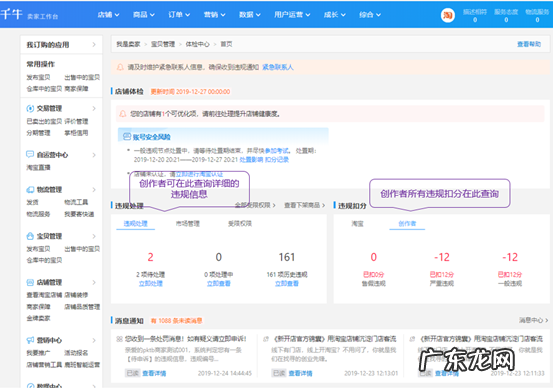
Task: Click the 服务态度 score in the header
Action: pos(506,16)
